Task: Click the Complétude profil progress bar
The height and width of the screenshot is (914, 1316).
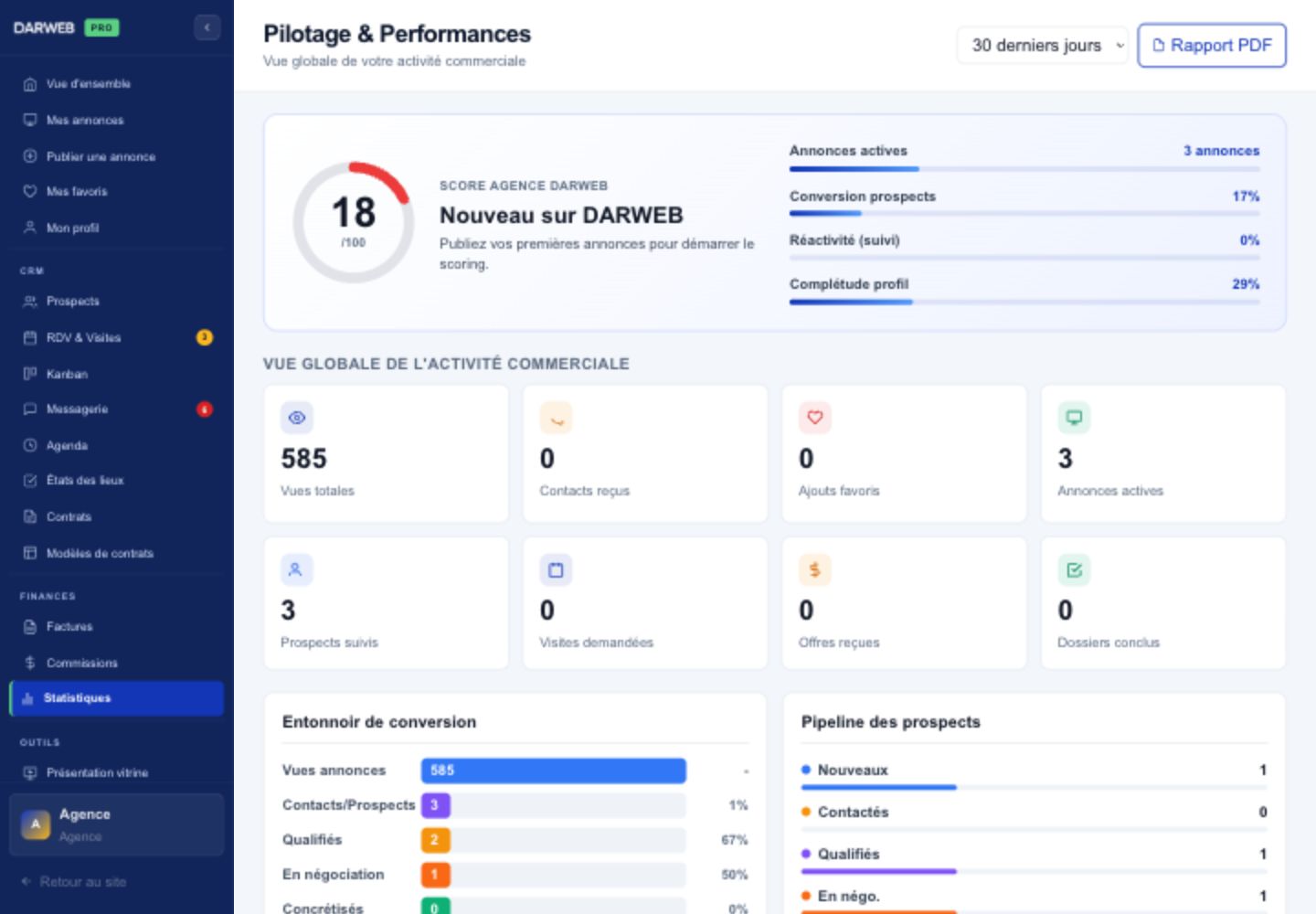Action: pos(1024,303)
